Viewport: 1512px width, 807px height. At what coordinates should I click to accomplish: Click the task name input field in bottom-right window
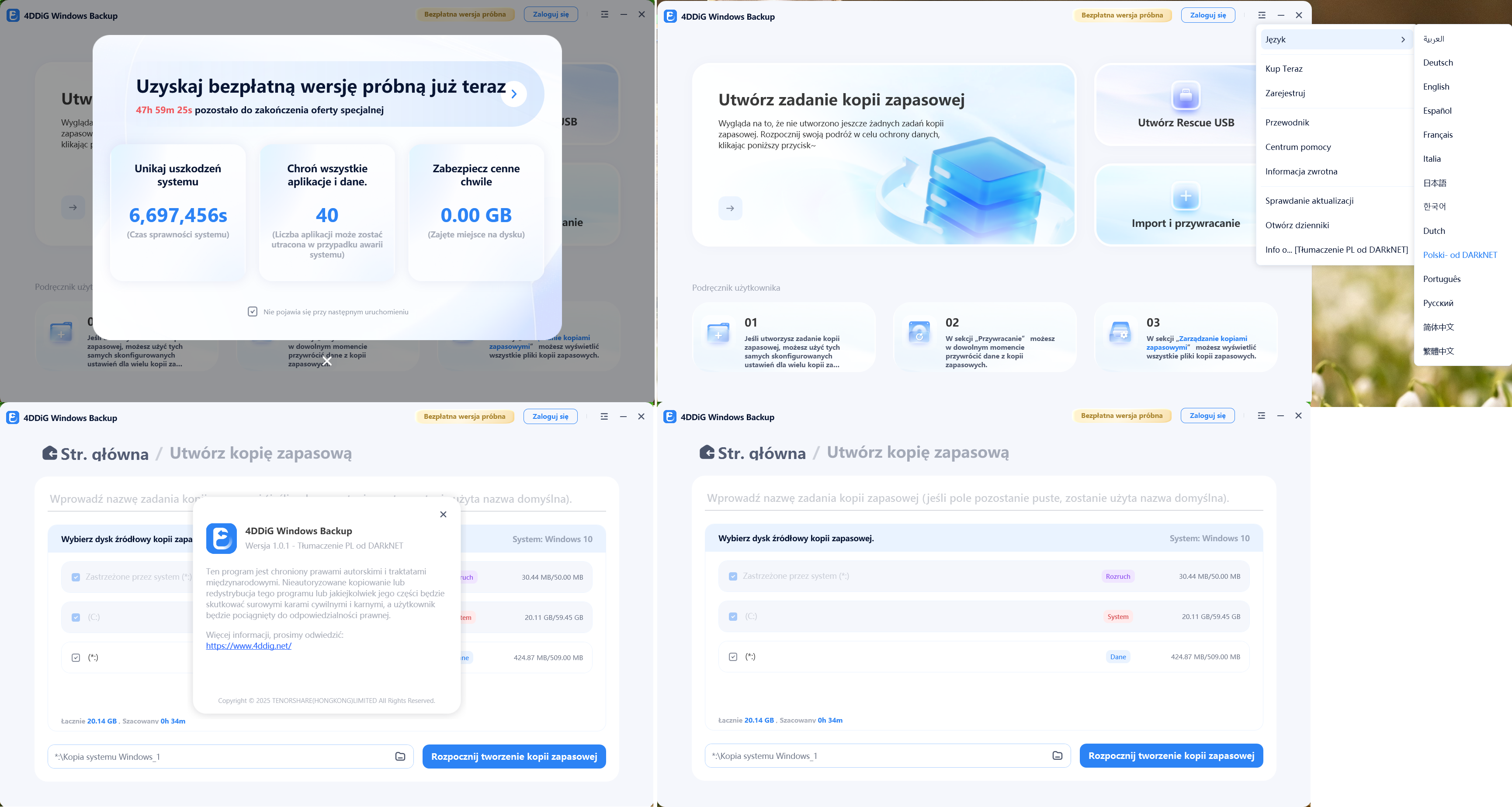983,498
